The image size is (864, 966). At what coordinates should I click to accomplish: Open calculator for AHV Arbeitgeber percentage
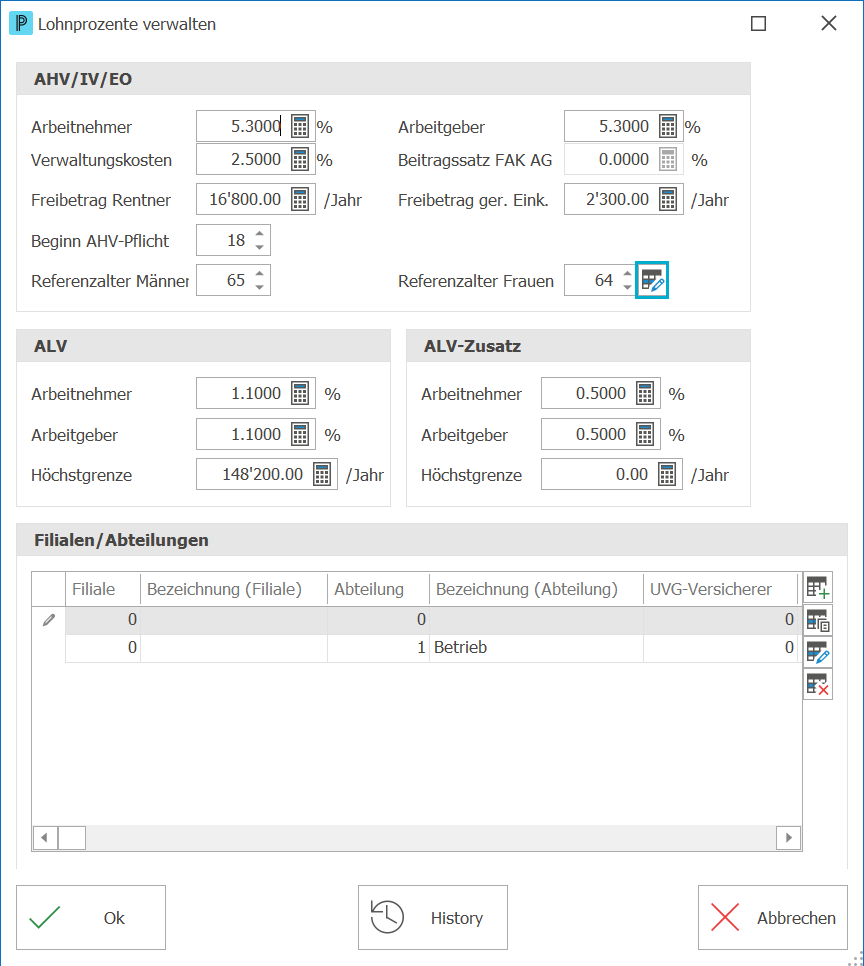(x=668, y=126)
